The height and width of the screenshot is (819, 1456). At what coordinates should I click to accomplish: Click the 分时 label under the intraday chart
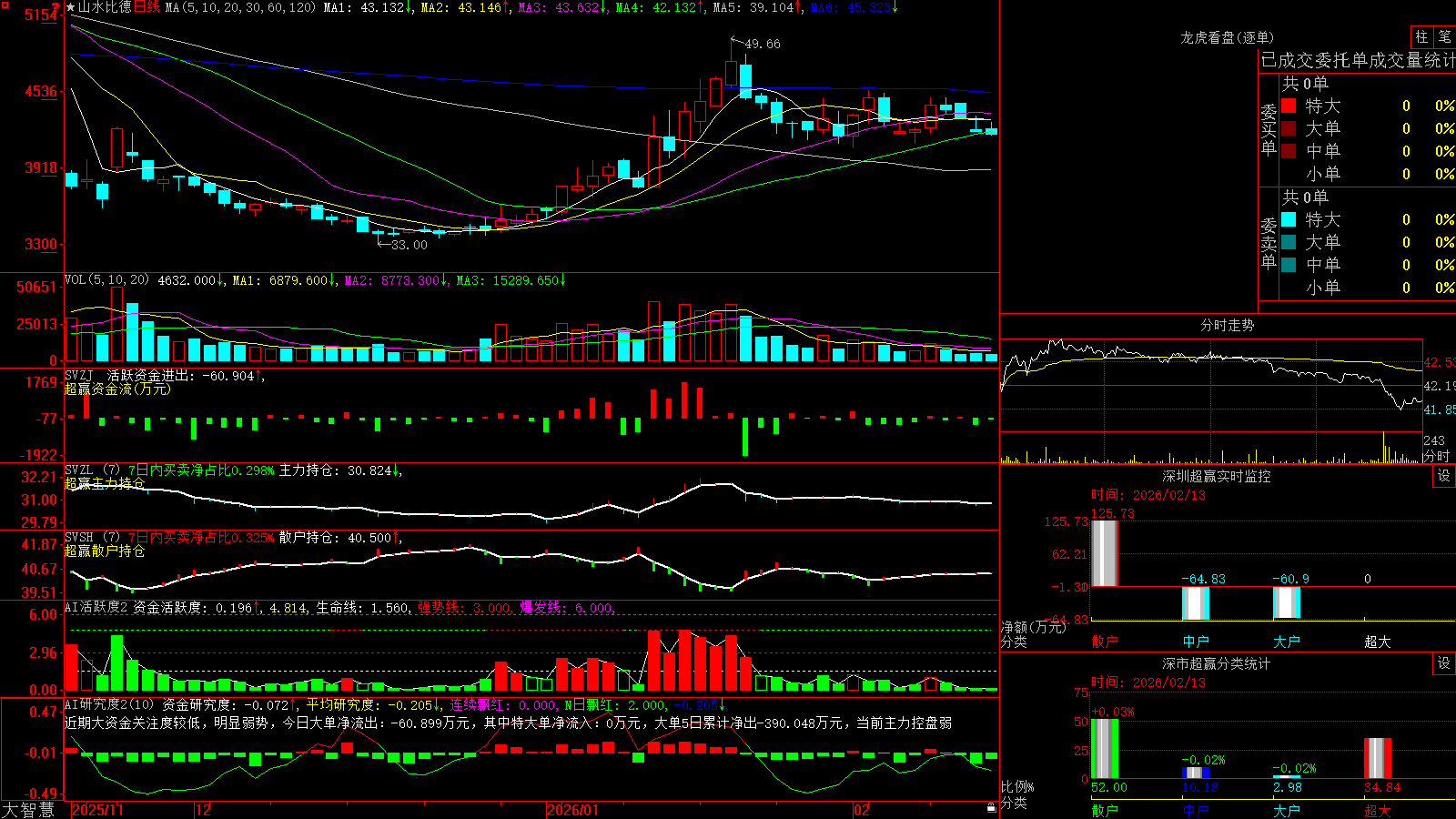(1437, 456)
